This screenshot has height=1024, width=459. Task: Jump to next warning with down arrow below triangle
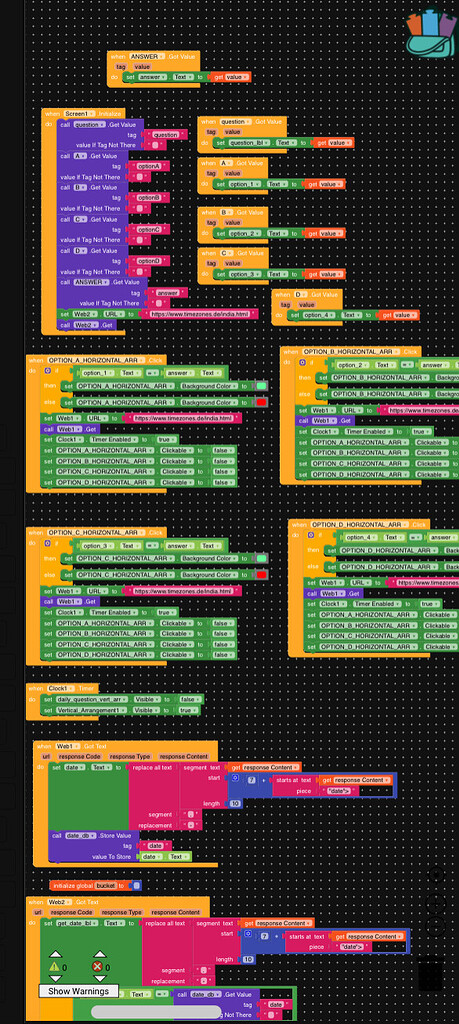pyautogui.click(x=55, y=978)
